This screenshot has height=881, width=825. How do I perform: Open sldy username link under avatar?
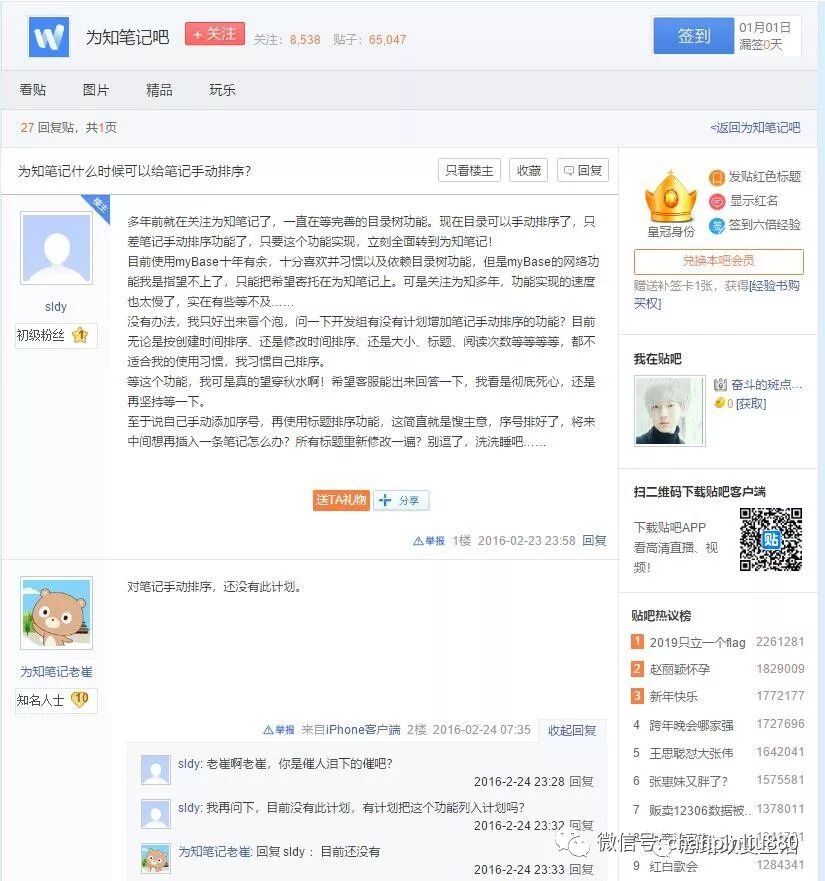tap(56, 307)
